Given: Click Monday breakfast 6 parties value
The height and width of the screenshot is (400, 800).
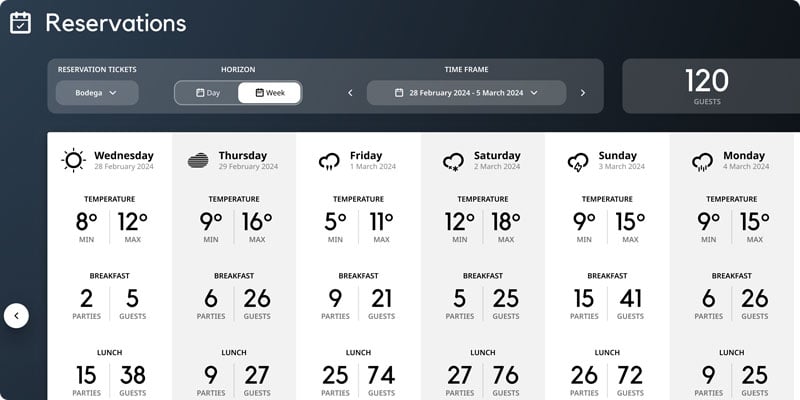Looking at the screenshot, I should 709,298.
